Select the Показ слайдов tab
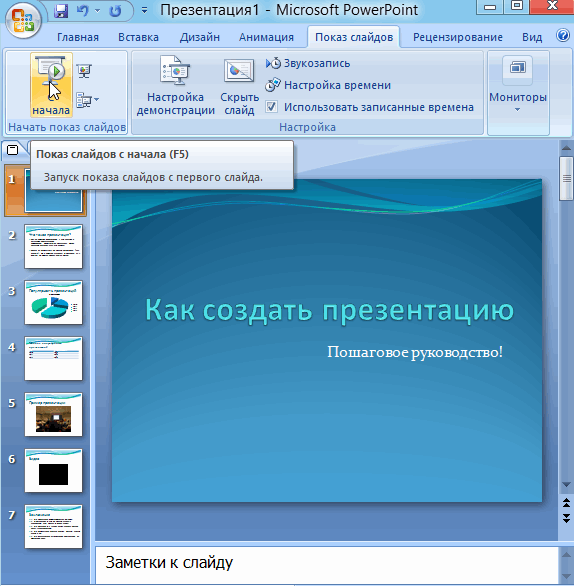This screenshot has height=586, width=574. (x=354, y=37)
